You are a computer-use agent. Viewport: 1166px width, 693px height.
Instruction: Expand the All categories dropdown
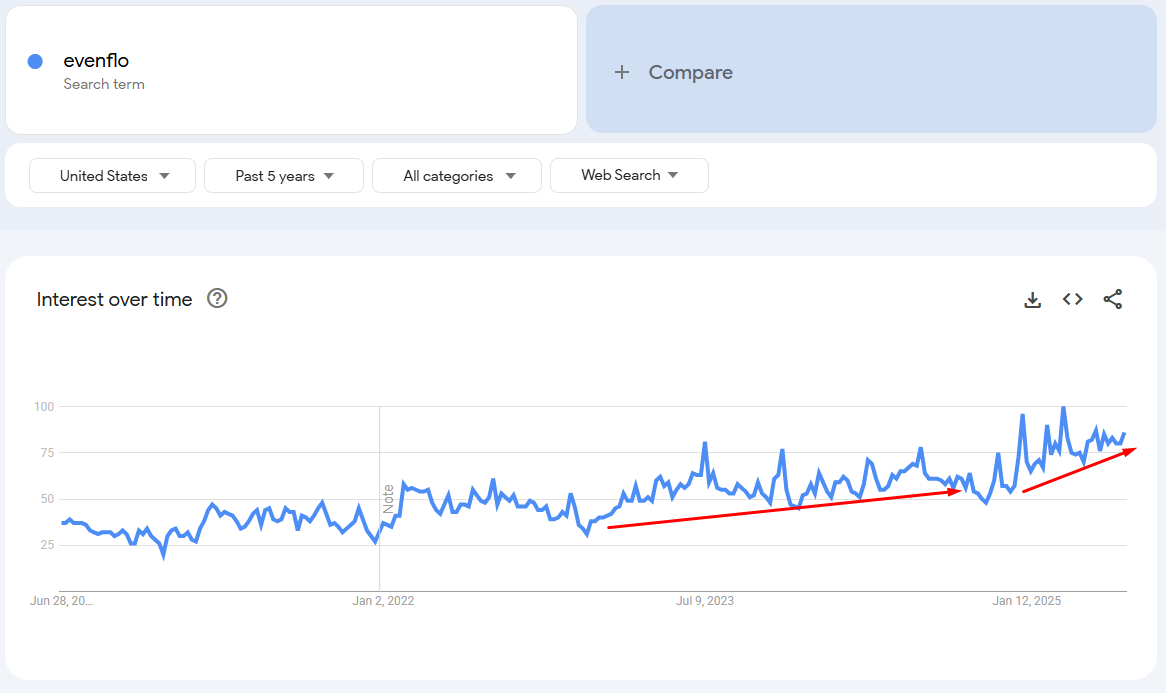[x=457, y=175]
